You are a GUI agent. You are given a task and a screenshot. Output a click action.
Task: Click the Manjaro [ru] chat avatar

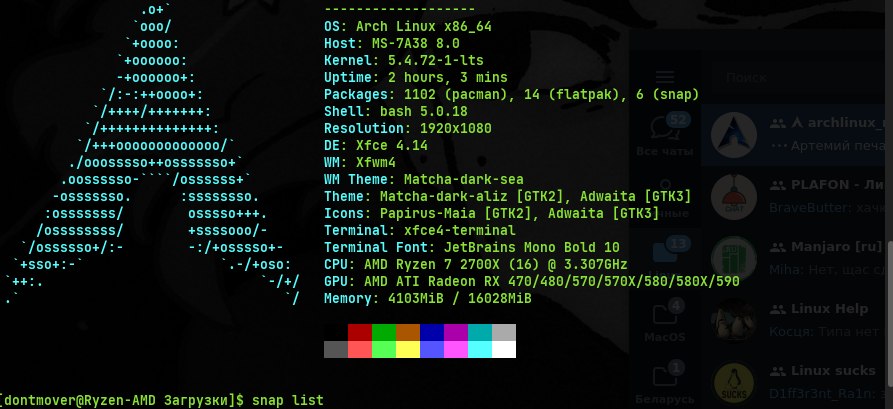coord(734,259)
